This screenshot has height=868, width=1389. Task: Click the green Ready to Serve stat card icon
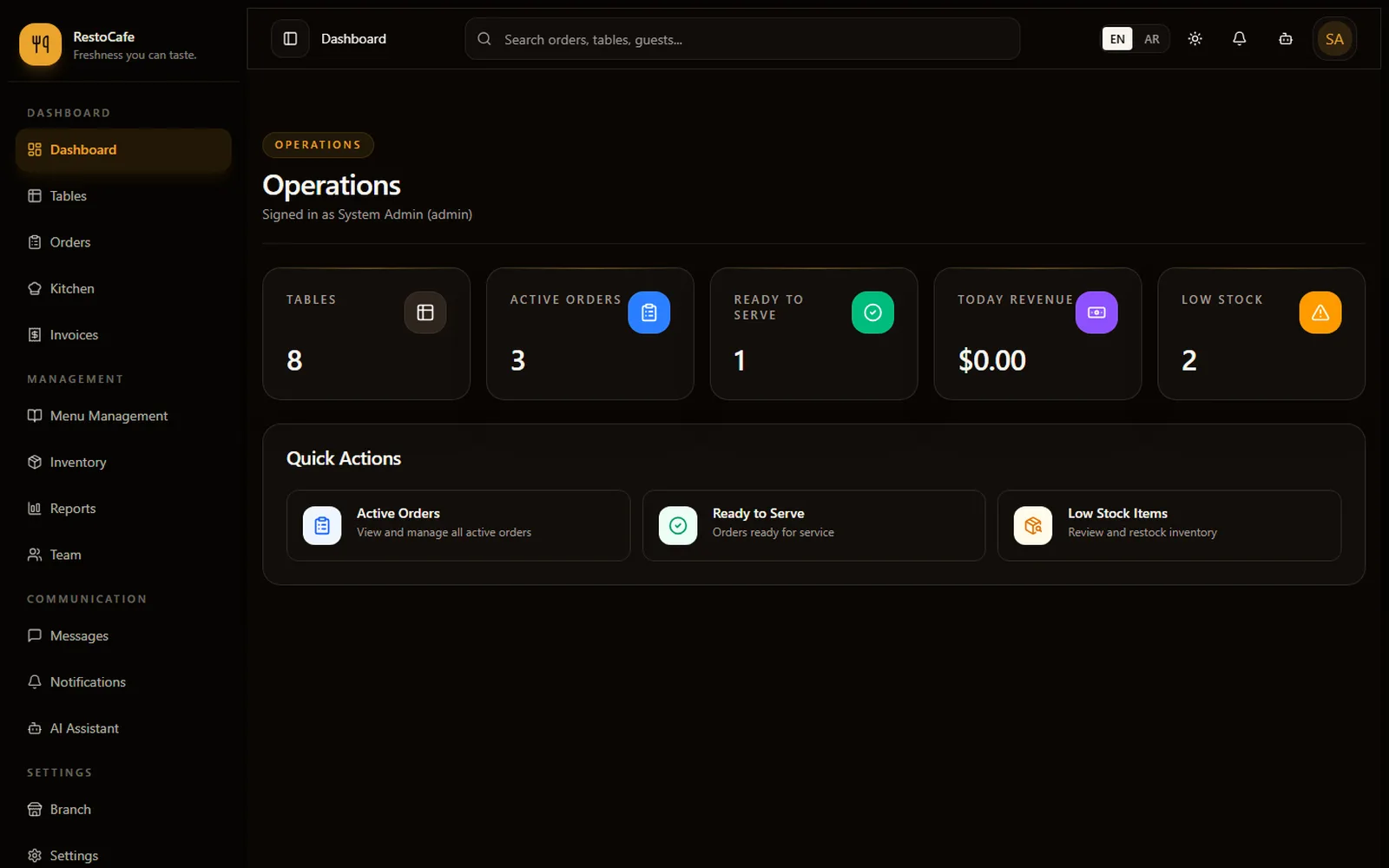(x=872, y=312)
